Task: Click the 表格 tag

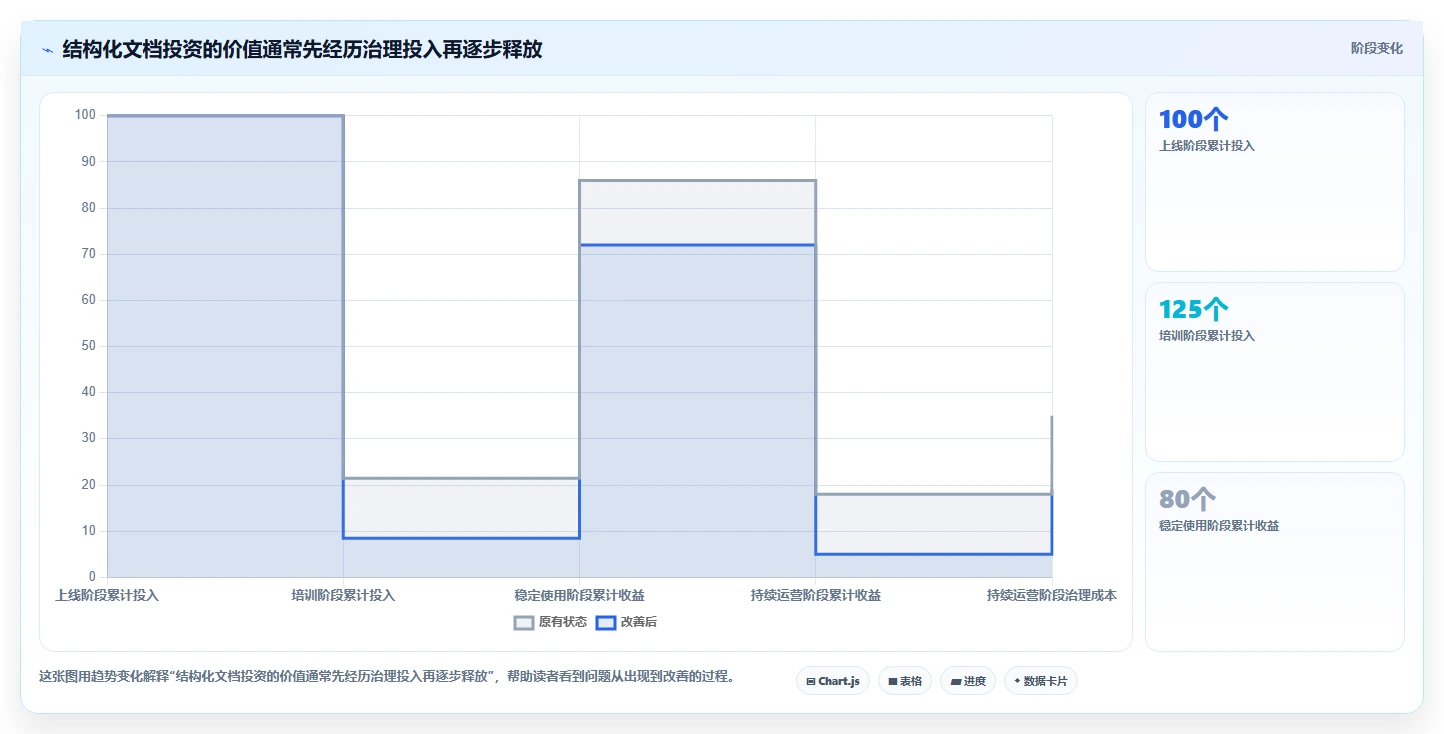Action: pos(905,681)
